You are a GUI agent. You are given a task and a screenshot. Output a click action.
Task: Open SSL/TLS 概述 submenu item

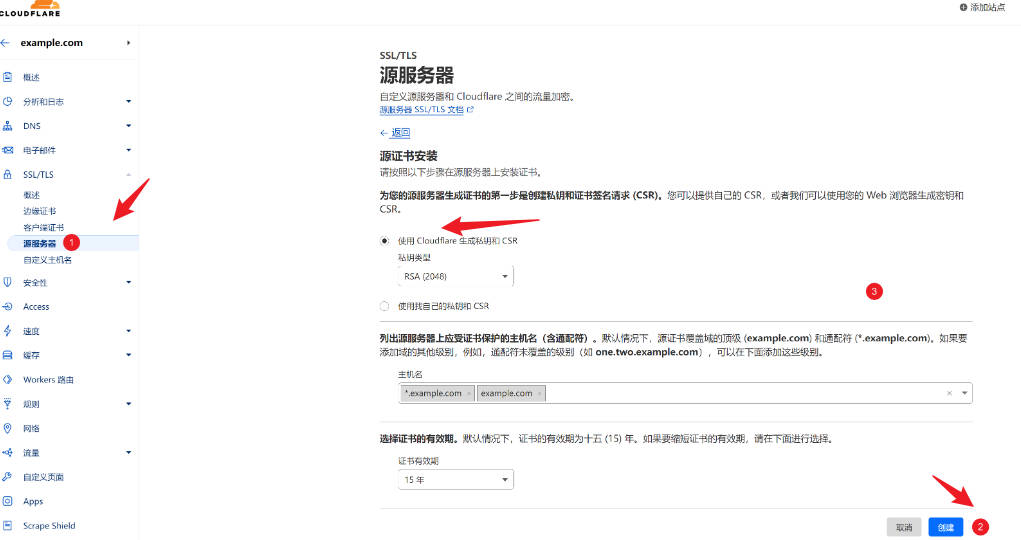pyautogui.click(x=31, y=195)
